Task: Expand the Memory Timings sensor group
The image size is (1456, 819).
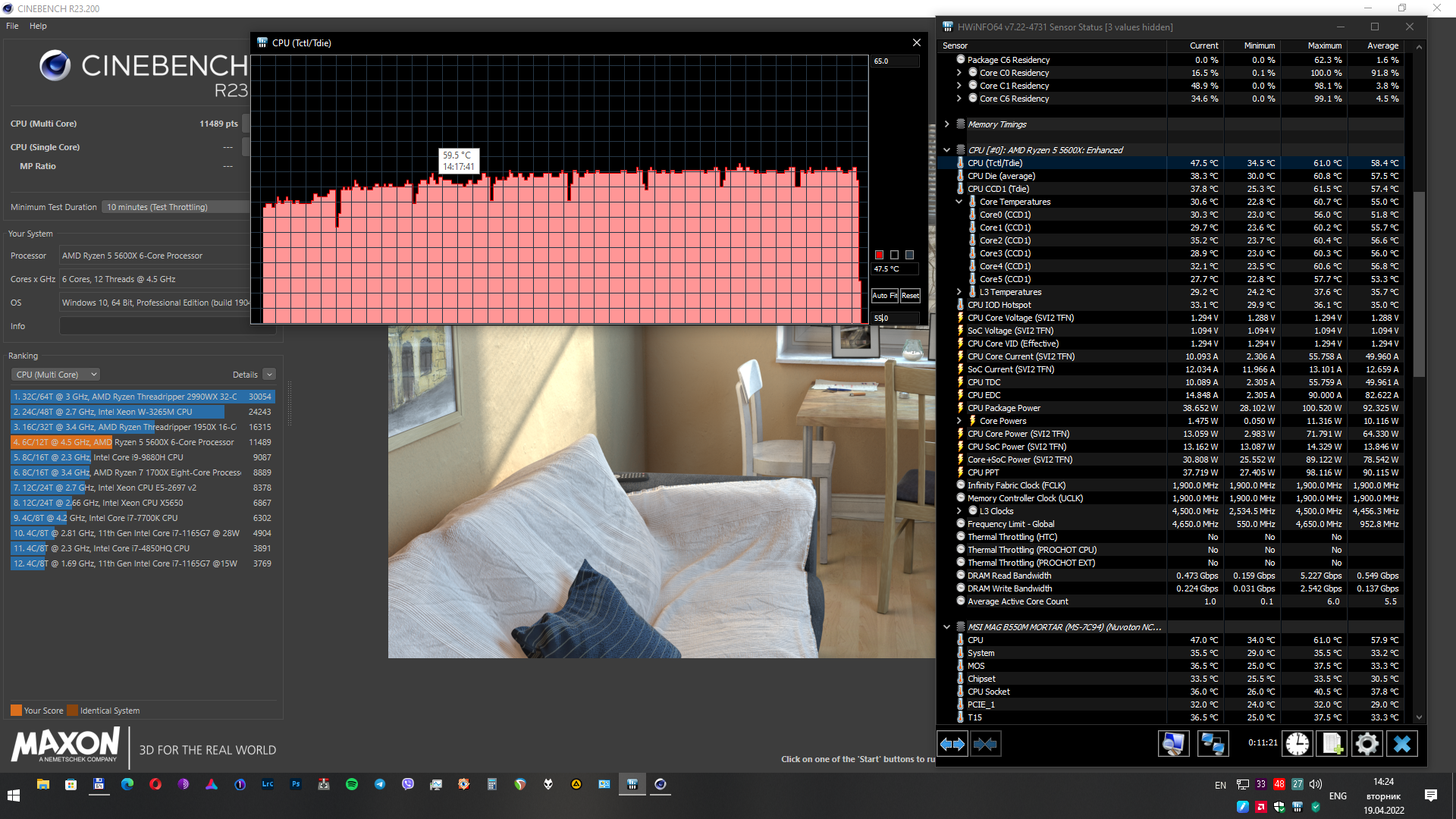Action: (x=946, y=124)
